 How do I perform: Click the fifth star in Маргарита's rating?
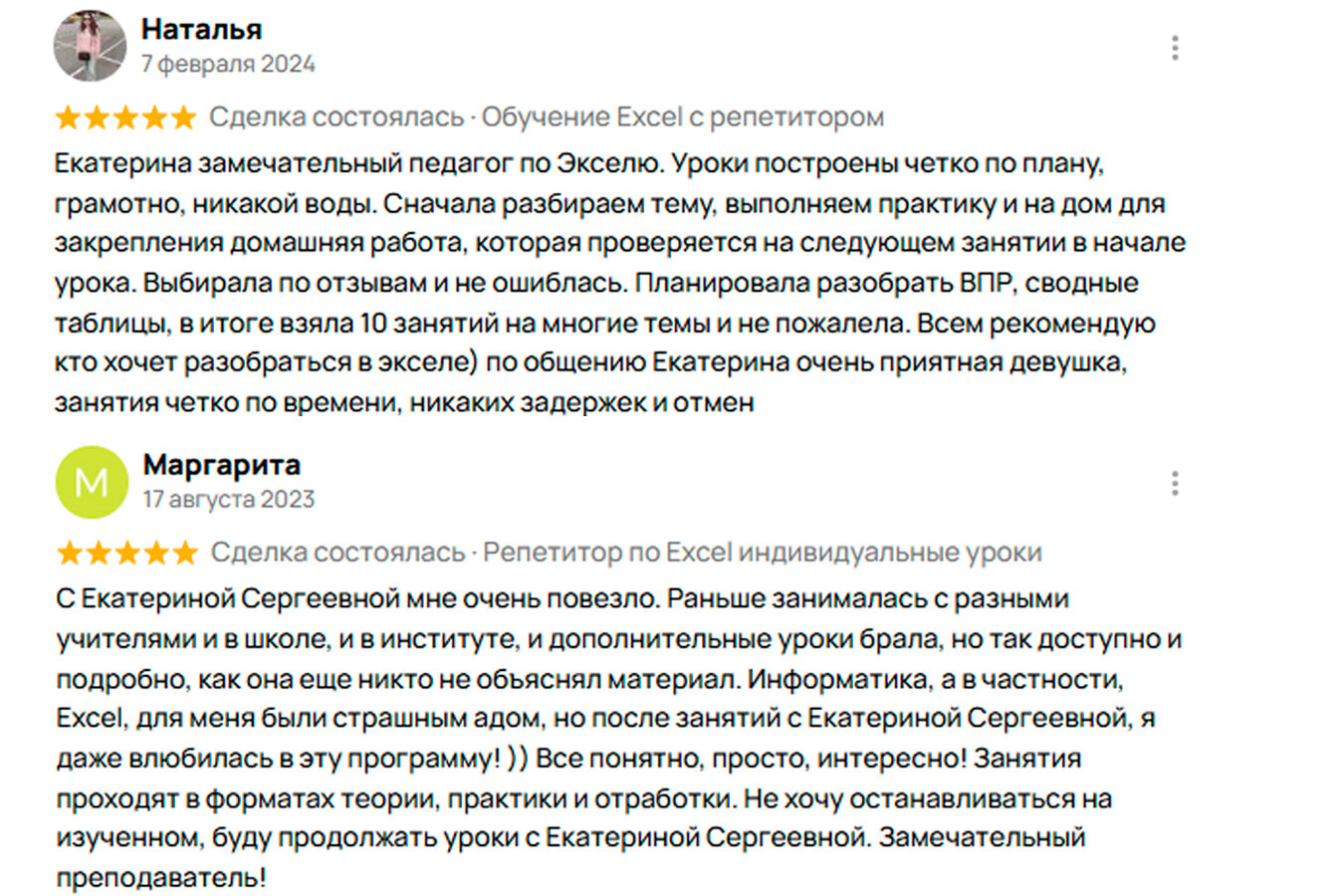(186, 553)
